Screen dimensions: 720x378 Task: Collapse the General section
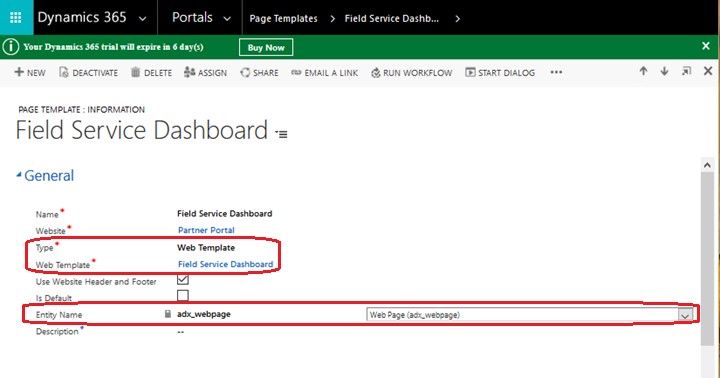click(x=19, y=174)
